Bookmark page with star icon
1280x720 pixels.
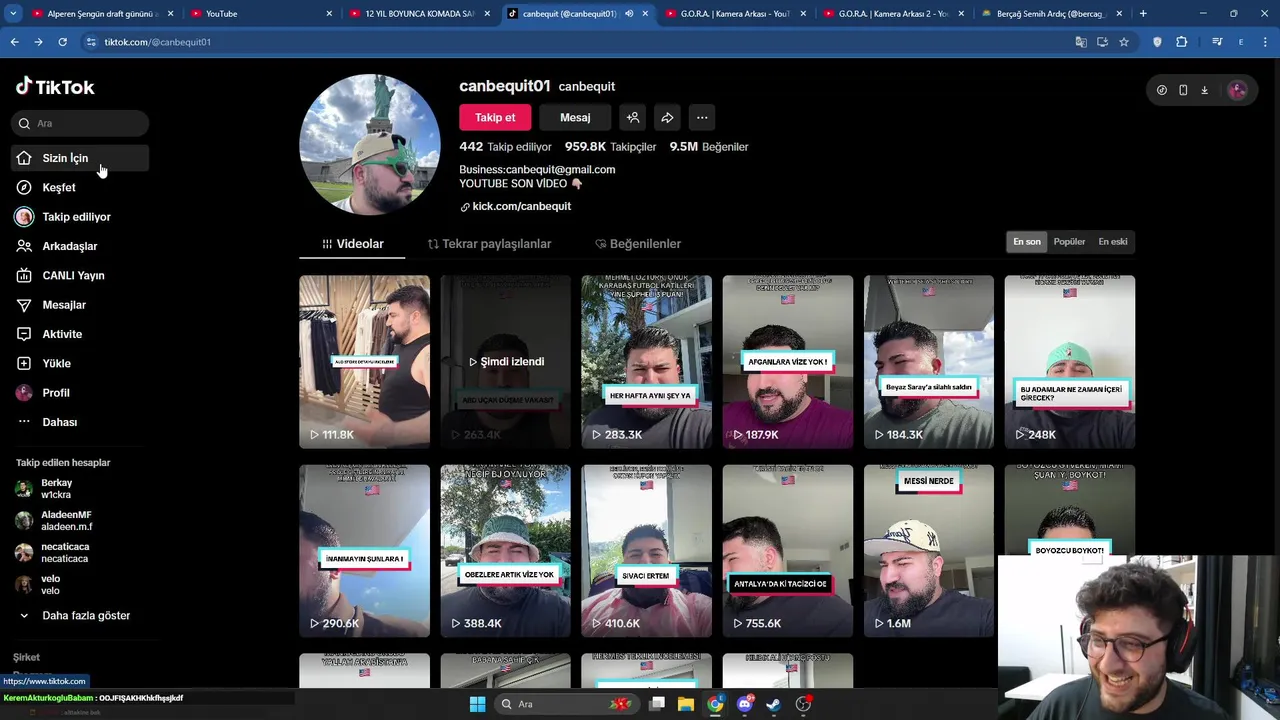pos(1124,42)
